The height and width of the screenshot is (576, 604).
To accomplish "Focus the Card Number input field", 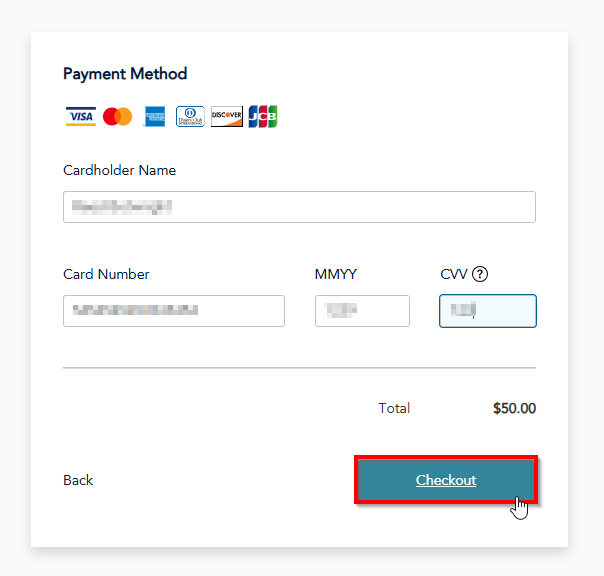I will tap(173, 311).
